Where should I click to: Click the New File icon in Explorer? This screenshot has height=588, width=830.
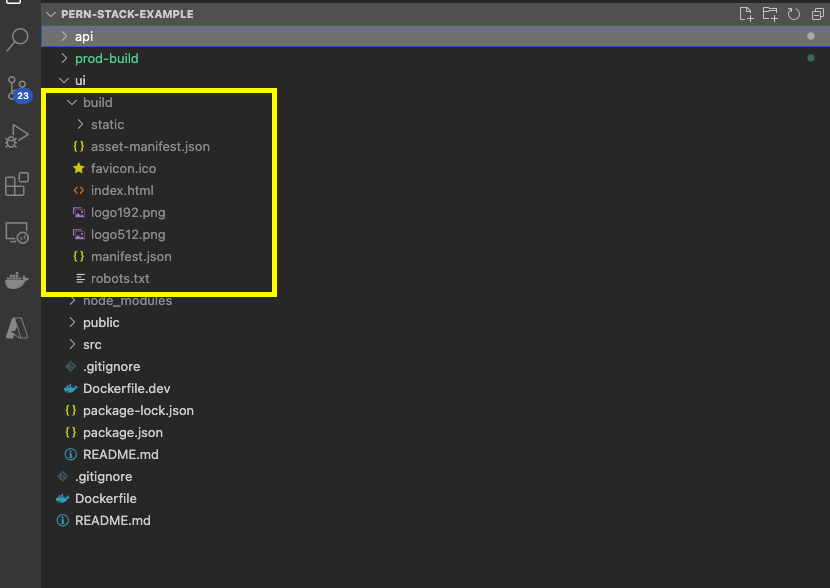[x=745, y=14]
